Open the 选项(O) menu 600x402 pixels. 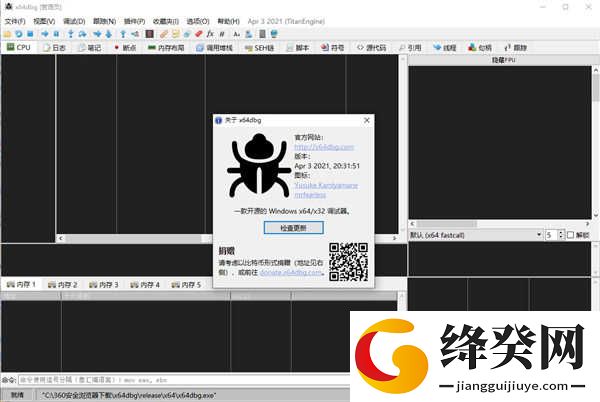pos(198,21)
